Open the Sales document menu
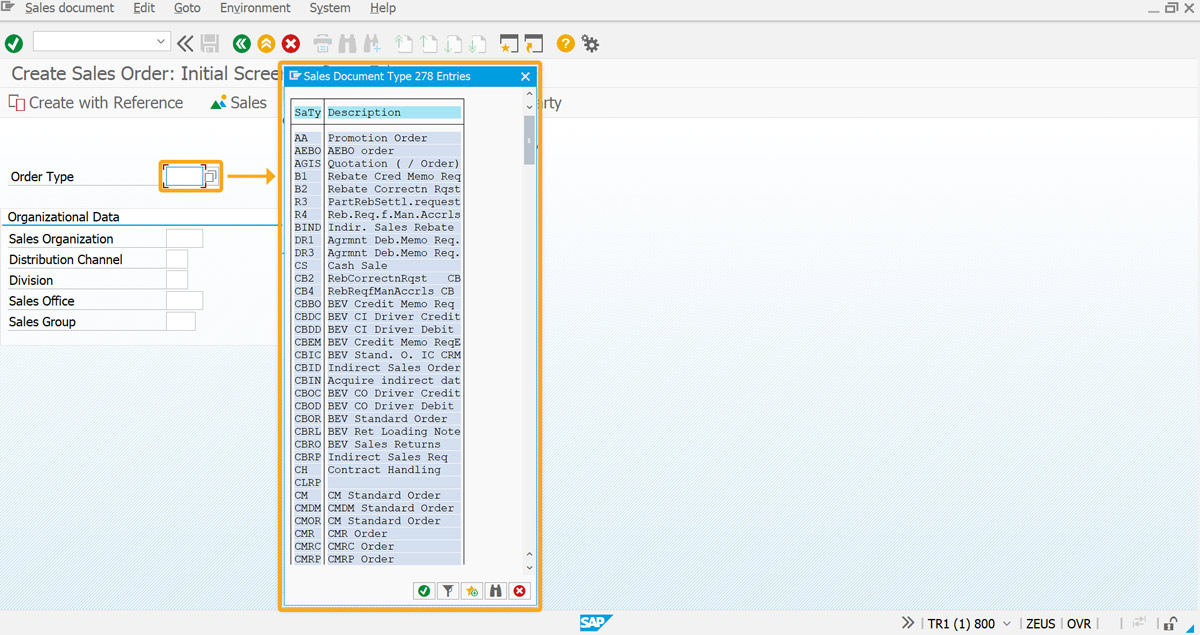The height and width of the screenshot is (635, 1200). tap(68, 8)
